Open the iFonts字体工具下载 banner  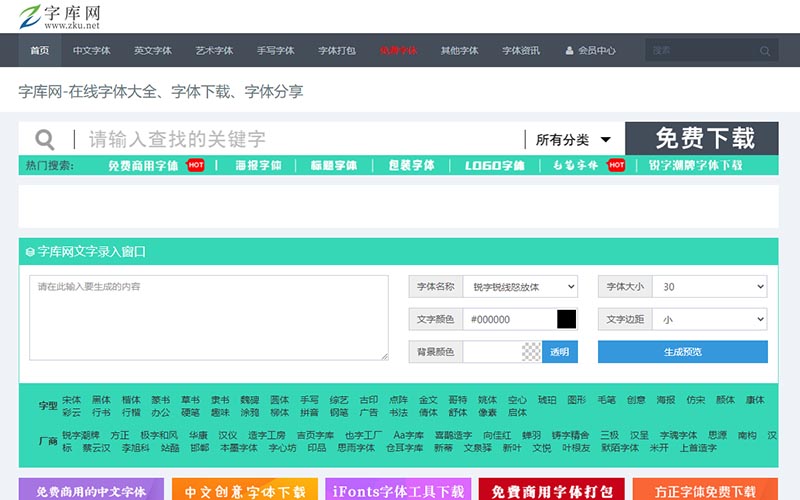[398, 490]
